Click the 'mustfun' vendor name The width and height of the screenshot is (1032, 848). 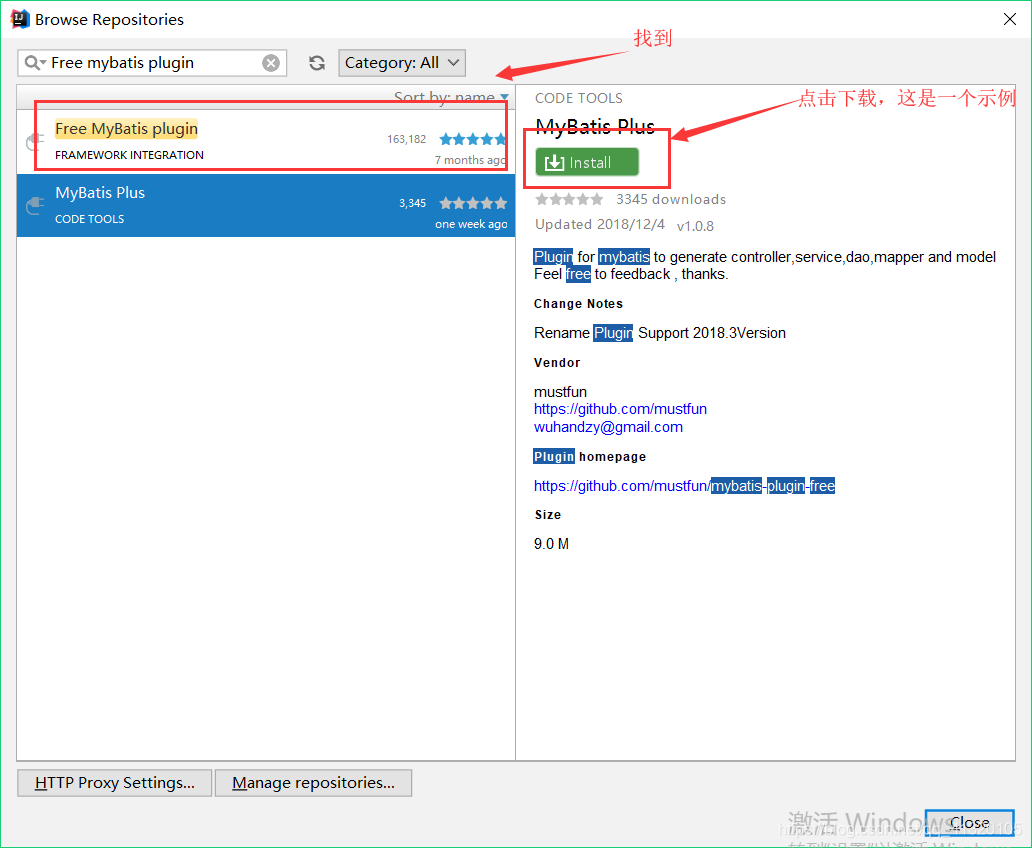pyautogui.click(x=560, y=392)
